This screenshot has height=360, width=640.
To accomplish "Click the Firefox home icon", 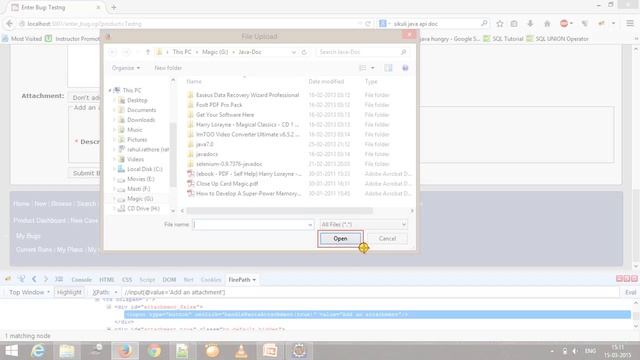I will pos(547,24).
